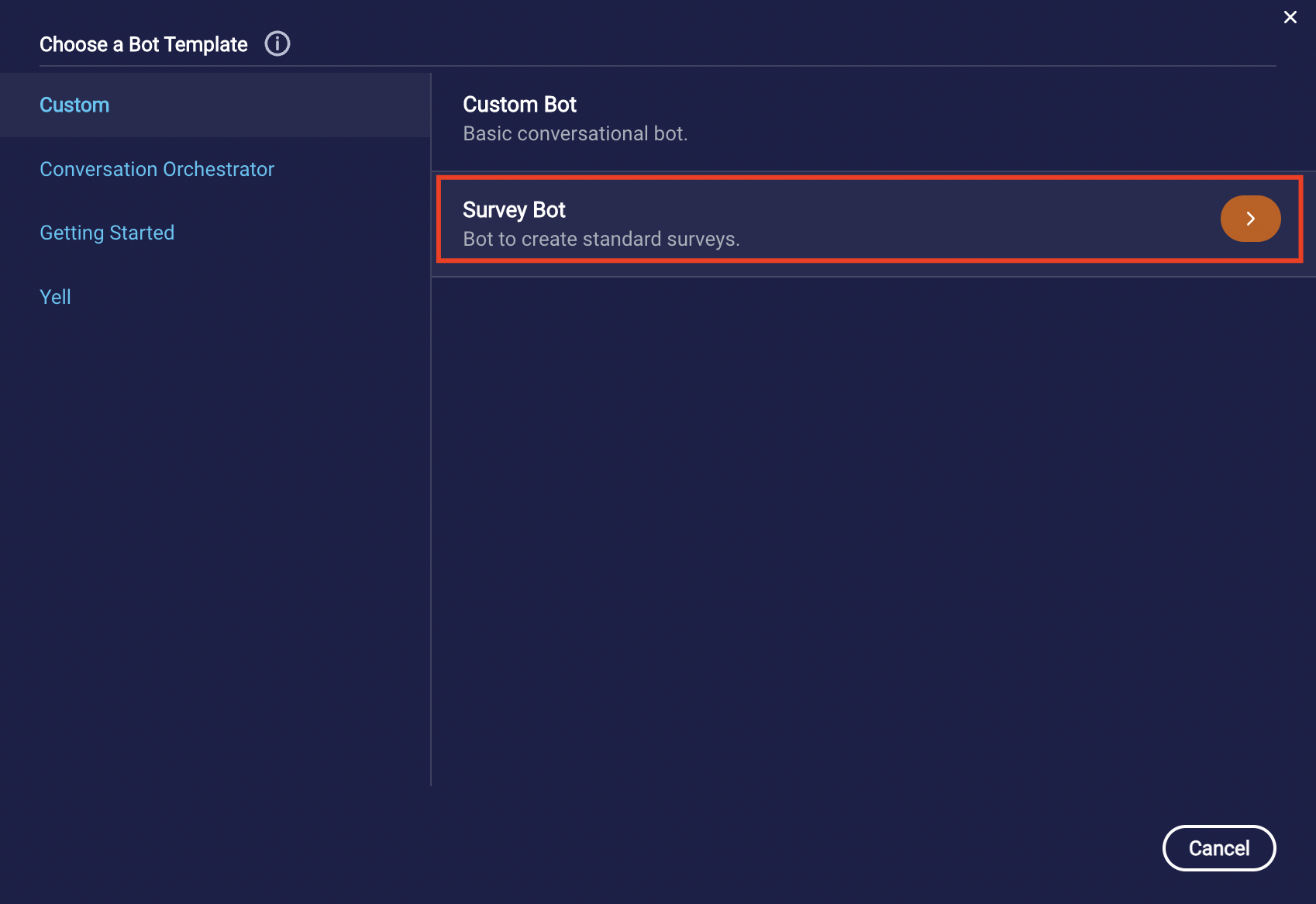Image resolution: width=1316 pixels, height=904 pixels.
Task: Click Cancel to abort template selection
Action: click(x=1218, y=848)
